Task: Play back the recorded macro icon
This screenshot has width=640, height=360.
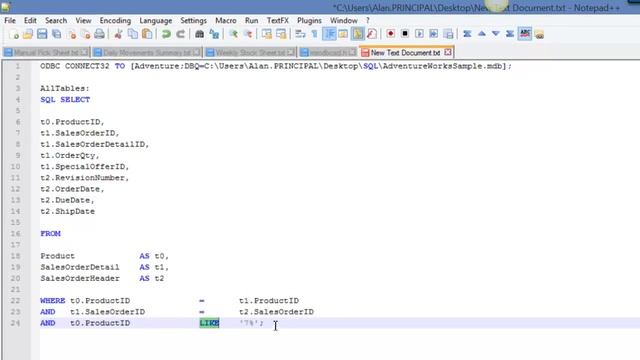Action: coord(419,34)
